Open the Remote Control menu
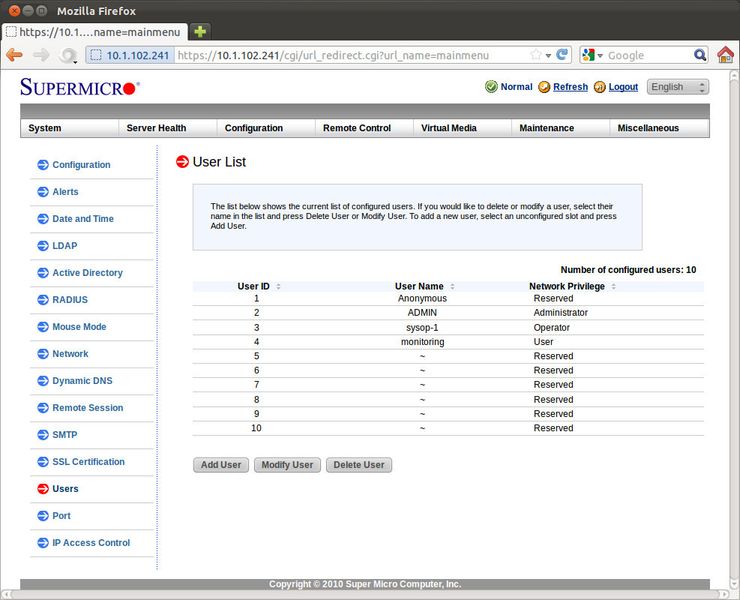This screenshot has height=600, width=740. tap(364, 128)
